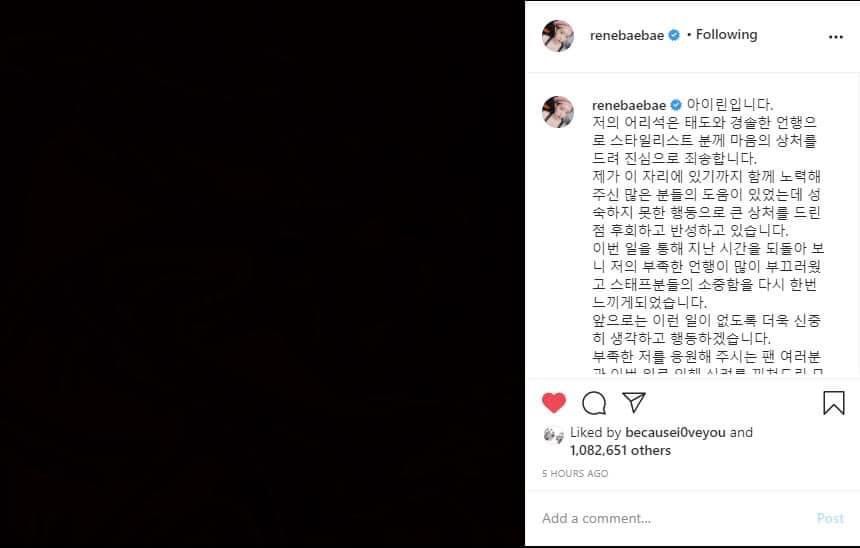Open becausei0veyou liker profile

point(675,432)
